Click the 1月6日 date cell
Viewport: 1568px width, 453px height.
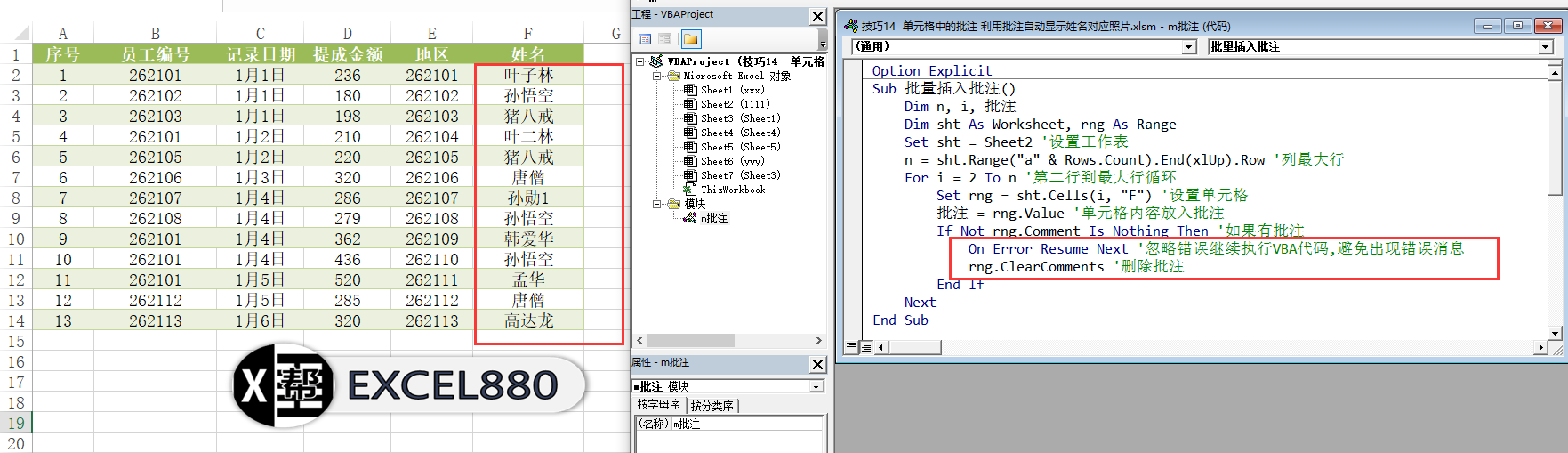point(261,320)
